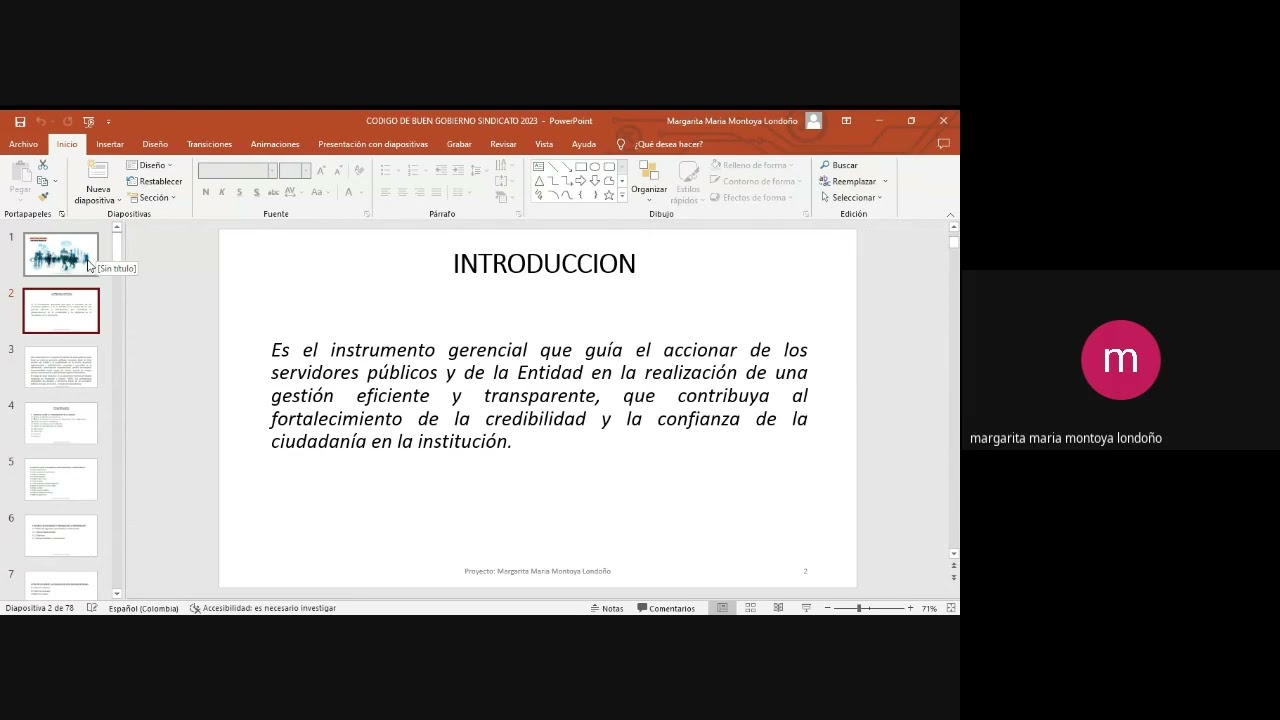The width and height of the screenshot is (1280, 720).
Task: Toggle italic K formatting button
Action: tap(222, 192)
